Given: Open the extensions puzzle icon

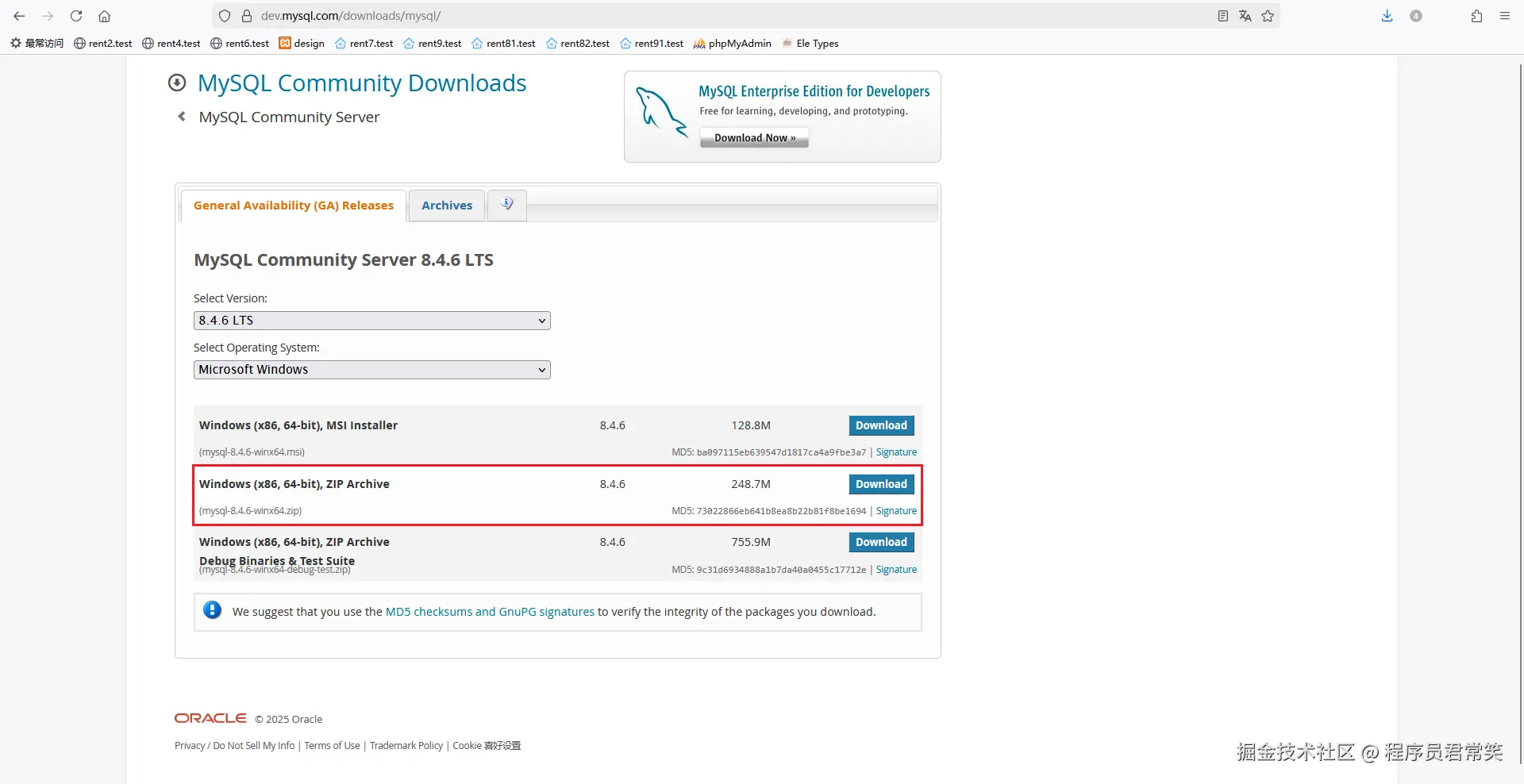Looking at the screenshot, I should point(1476,16).
